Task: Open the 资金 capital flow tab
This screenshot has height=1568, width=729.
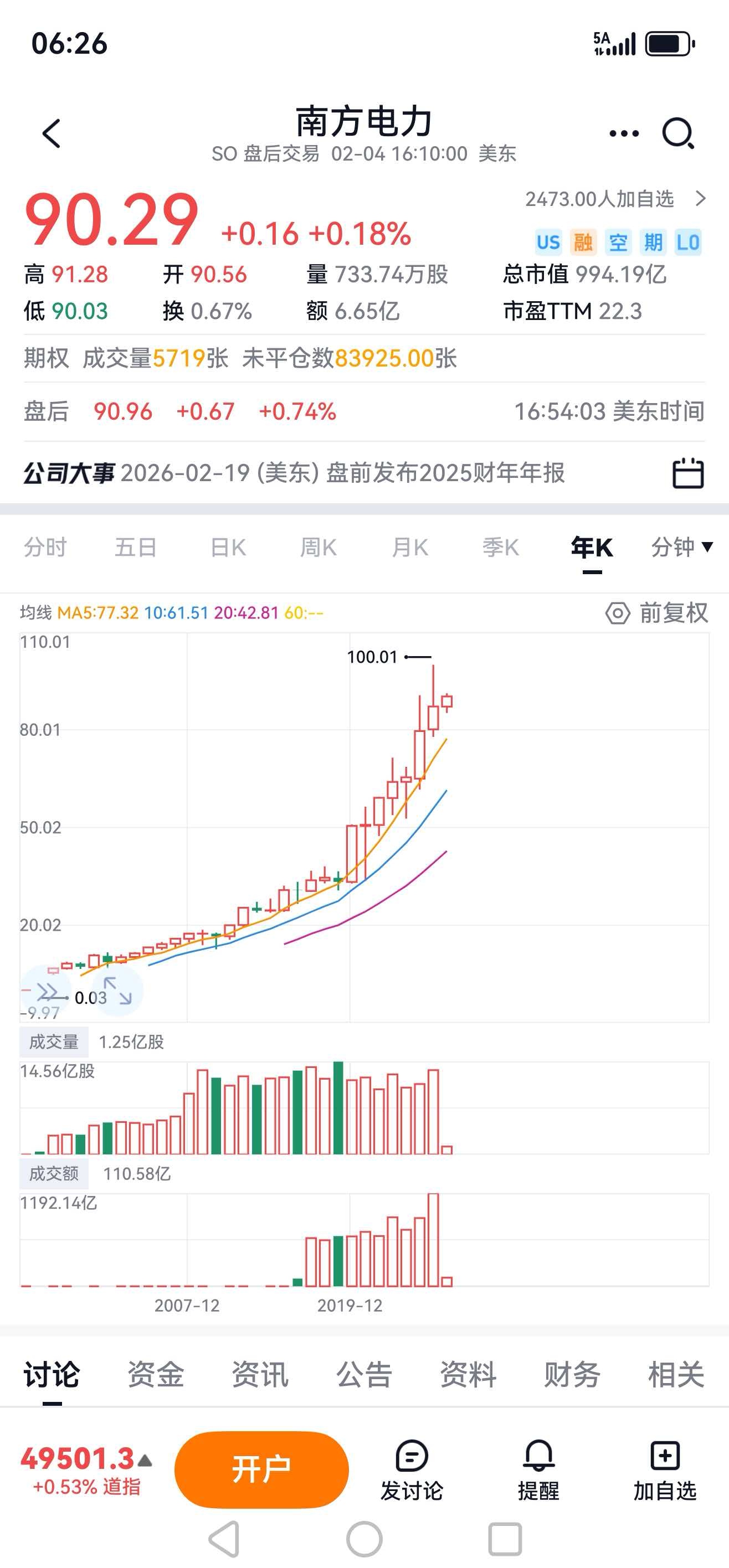Action: point(156,1374)
